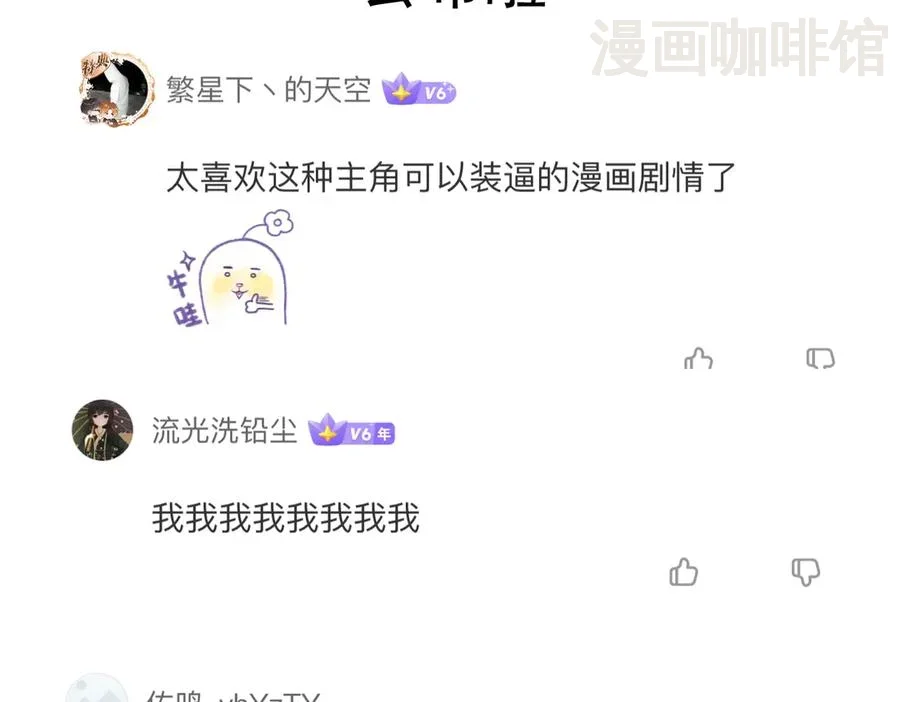Open the partially visible third commenter's username
Viewport: 900px width, 702px height.
(232, 696)
